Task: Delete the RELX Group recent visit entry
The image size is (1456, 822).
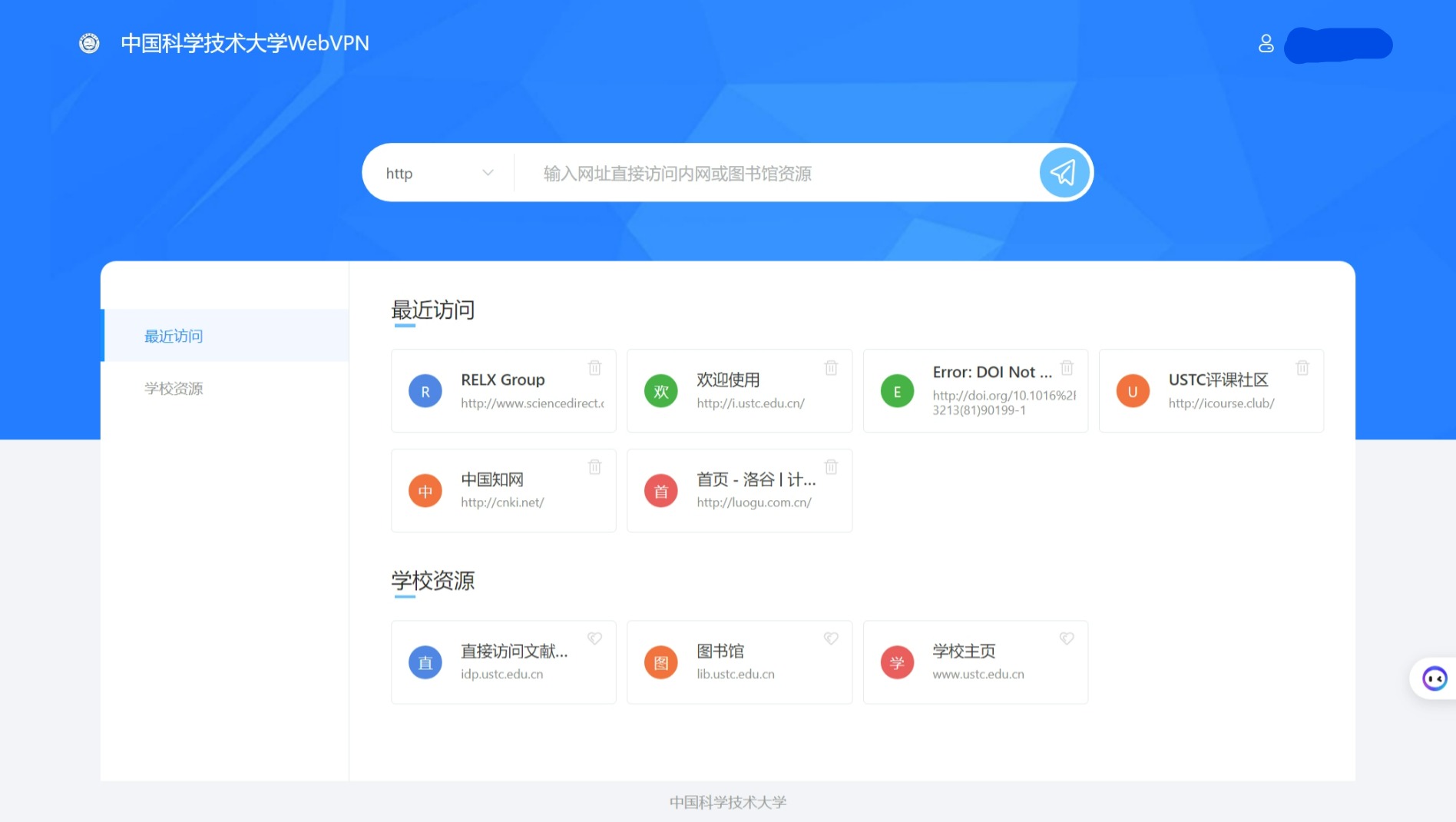Action: pos(594,368)
